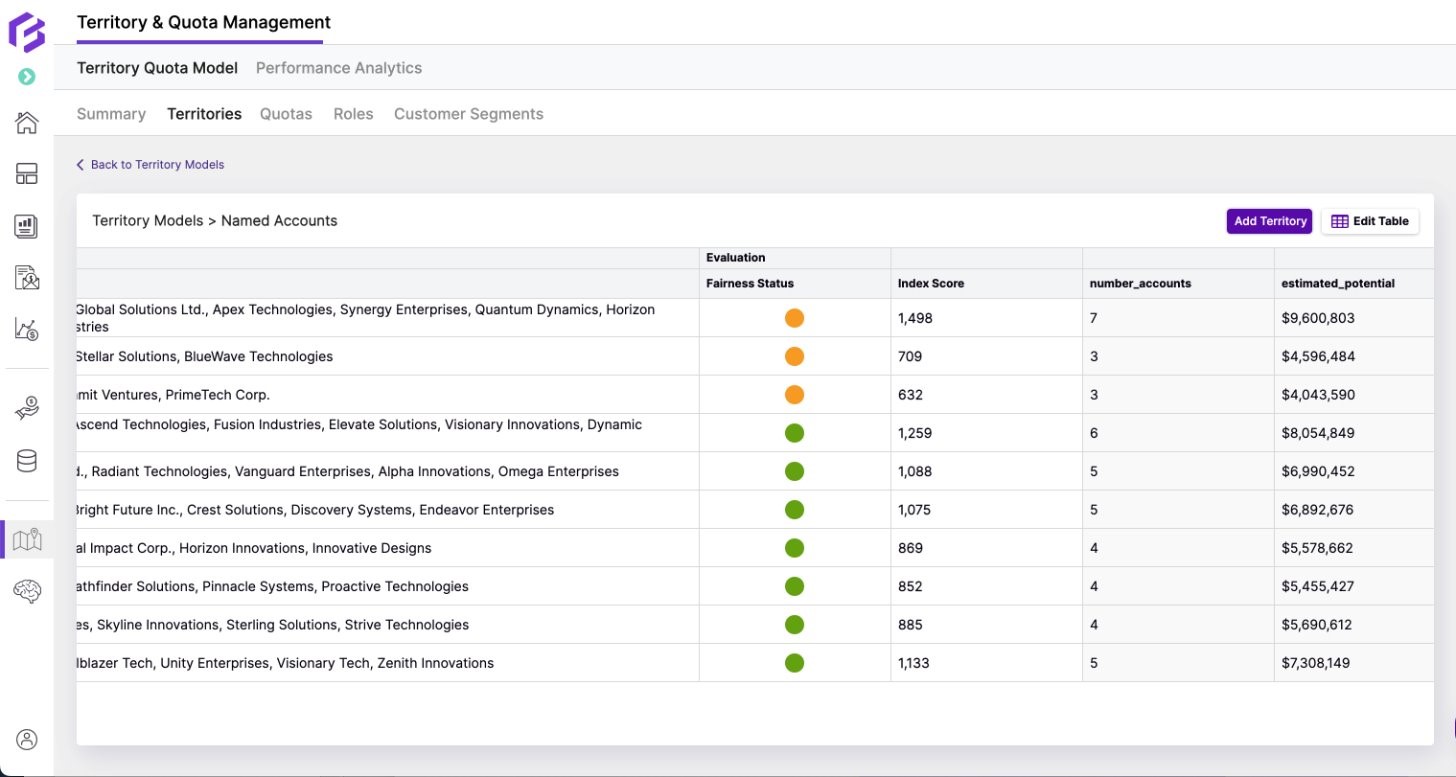Click the Edit Table button
This screenshot has width=1456, height=777.
pos(1369,221)
